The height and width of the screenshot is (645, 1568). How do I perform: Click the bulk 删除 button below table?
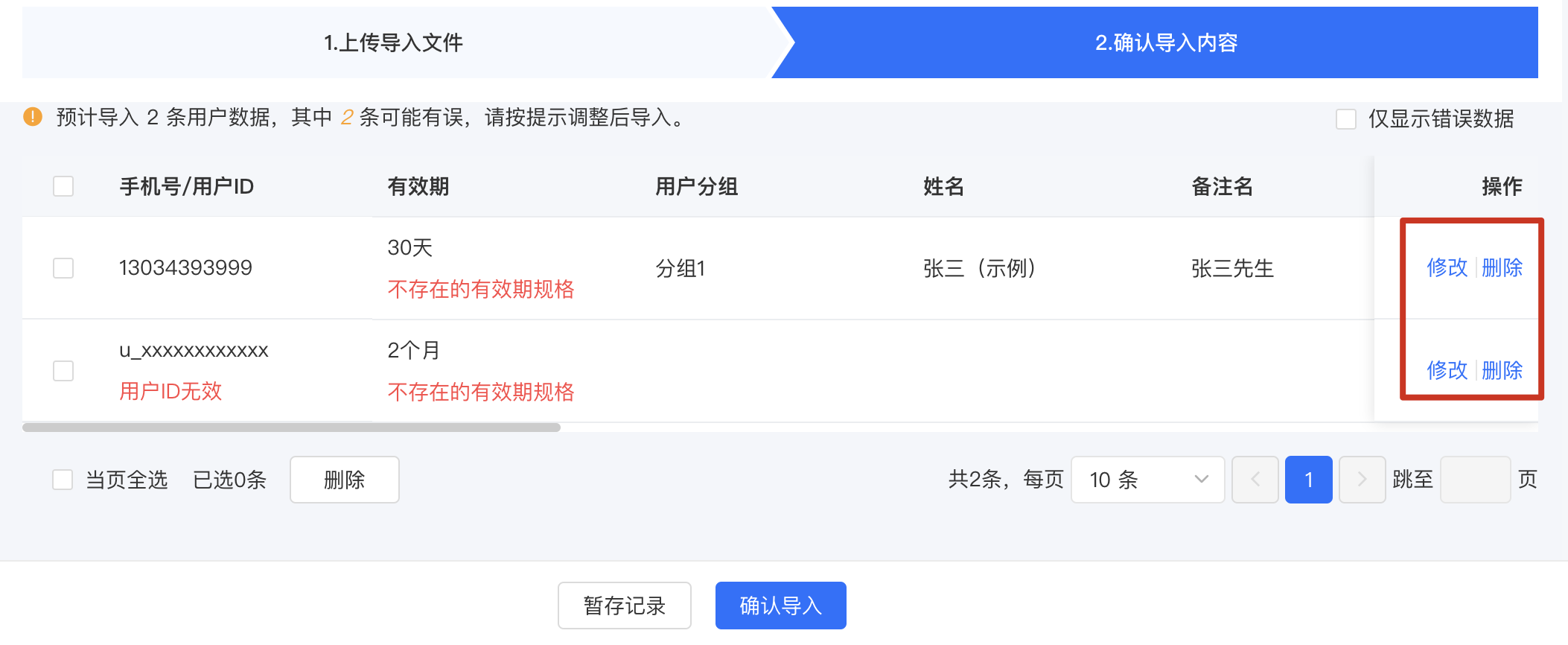[345, 480]
